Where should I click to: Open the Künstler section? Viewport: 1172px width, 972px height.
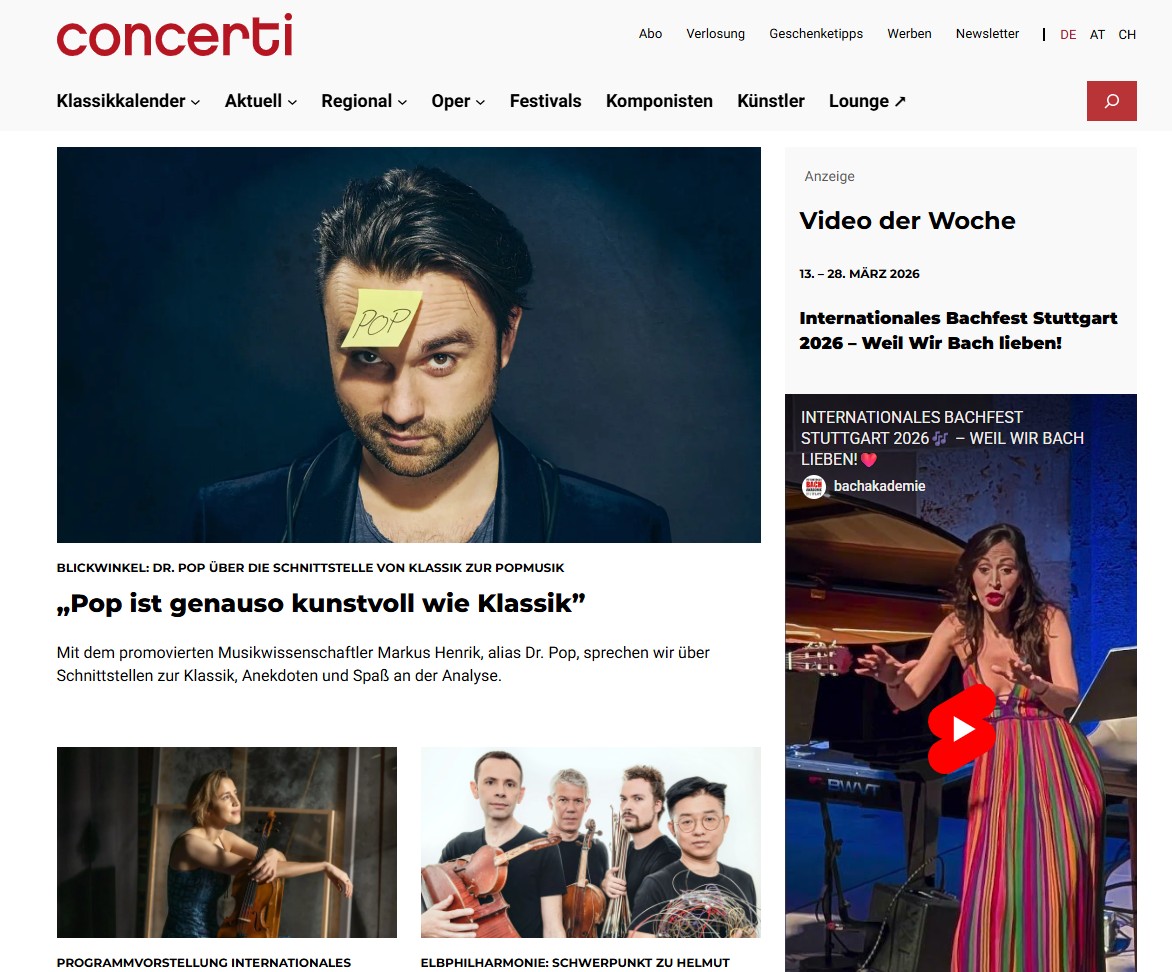click(x=771, y=101)
